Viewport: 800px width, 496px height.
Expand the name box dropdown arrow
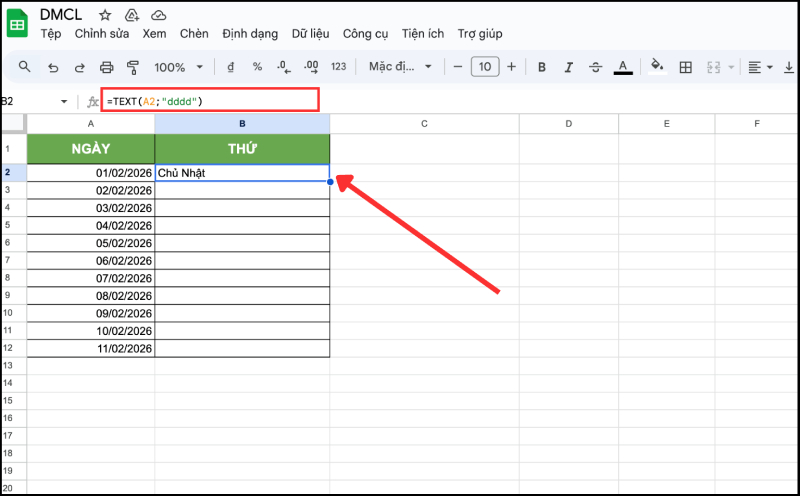pyautogui.click(x=64, y=102)
